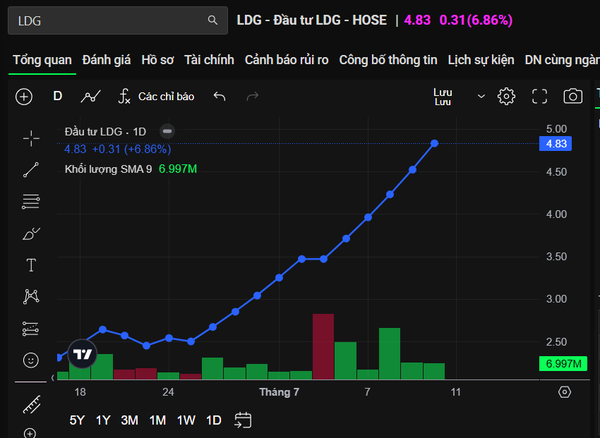Set range to 1Y
The image size is (600, 438).
tap(103, 420)
